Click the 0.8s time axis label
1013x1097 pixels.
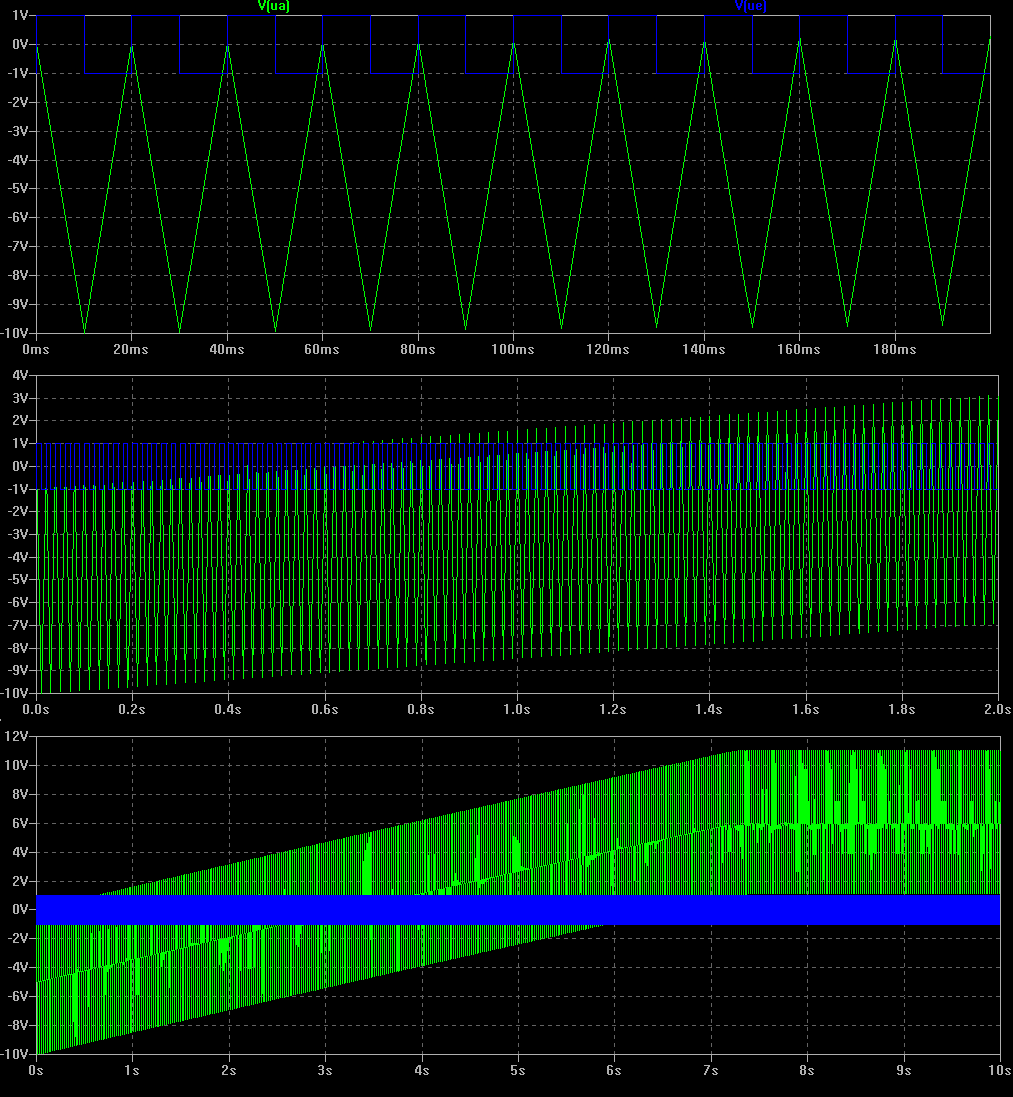420,709
